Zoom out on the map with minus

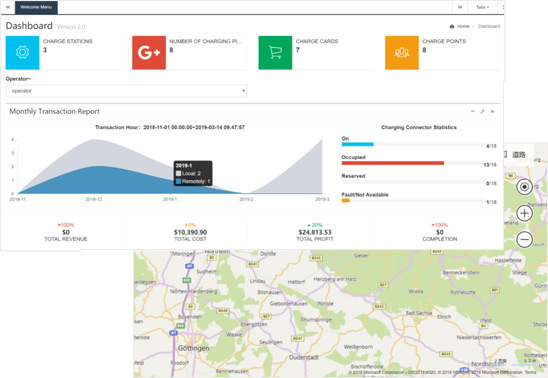(524, 240)
